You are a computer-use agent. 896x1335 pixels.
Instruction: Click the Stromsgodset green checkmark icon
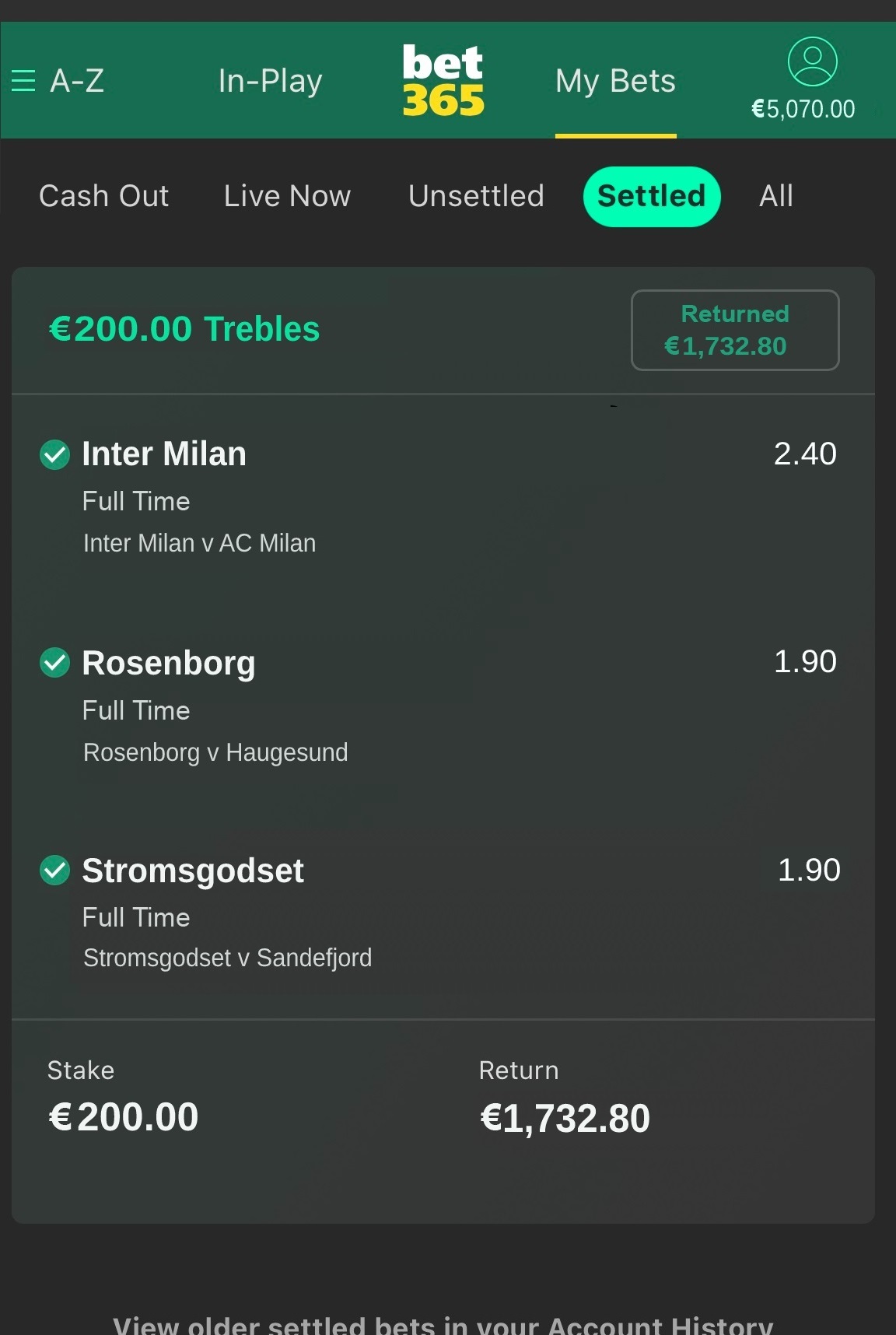coord(54,871)
